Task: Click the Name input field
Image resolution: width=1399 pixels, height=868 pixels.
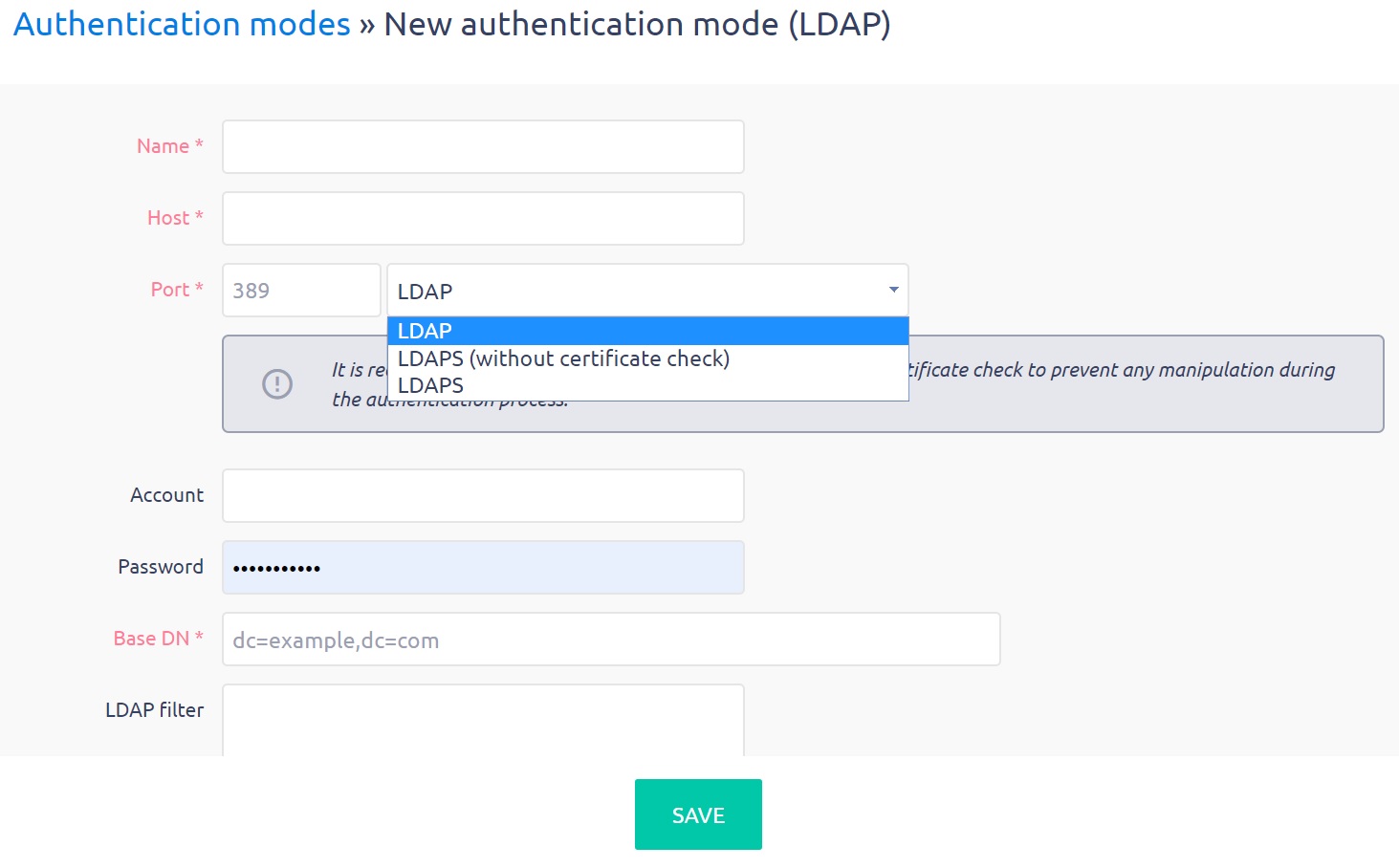Action: [482, 146]
